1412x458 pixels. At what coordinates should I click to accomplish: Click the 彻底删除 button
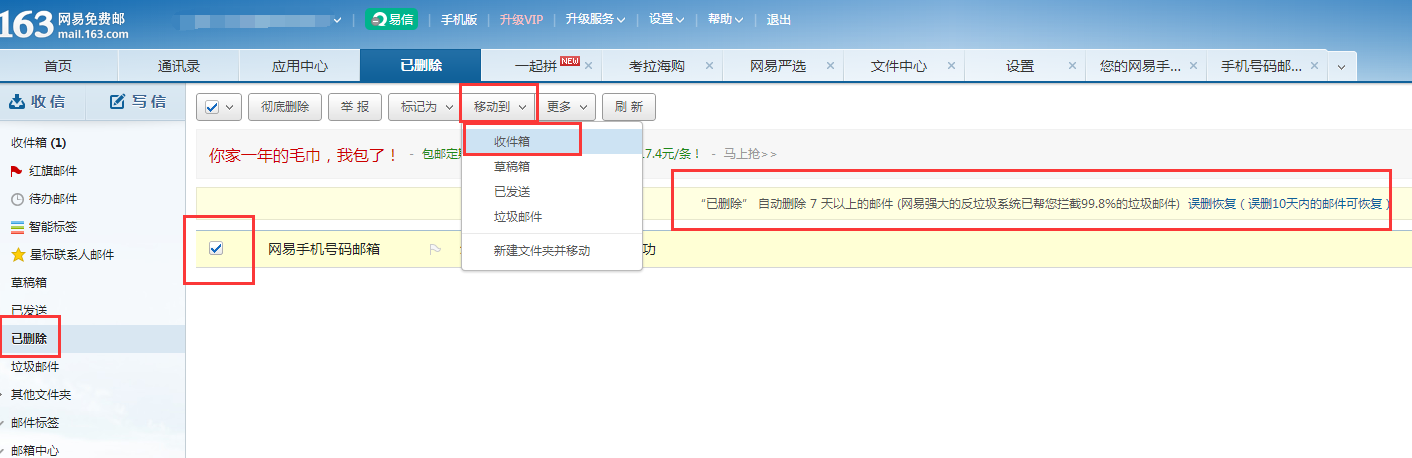(284, 107)
